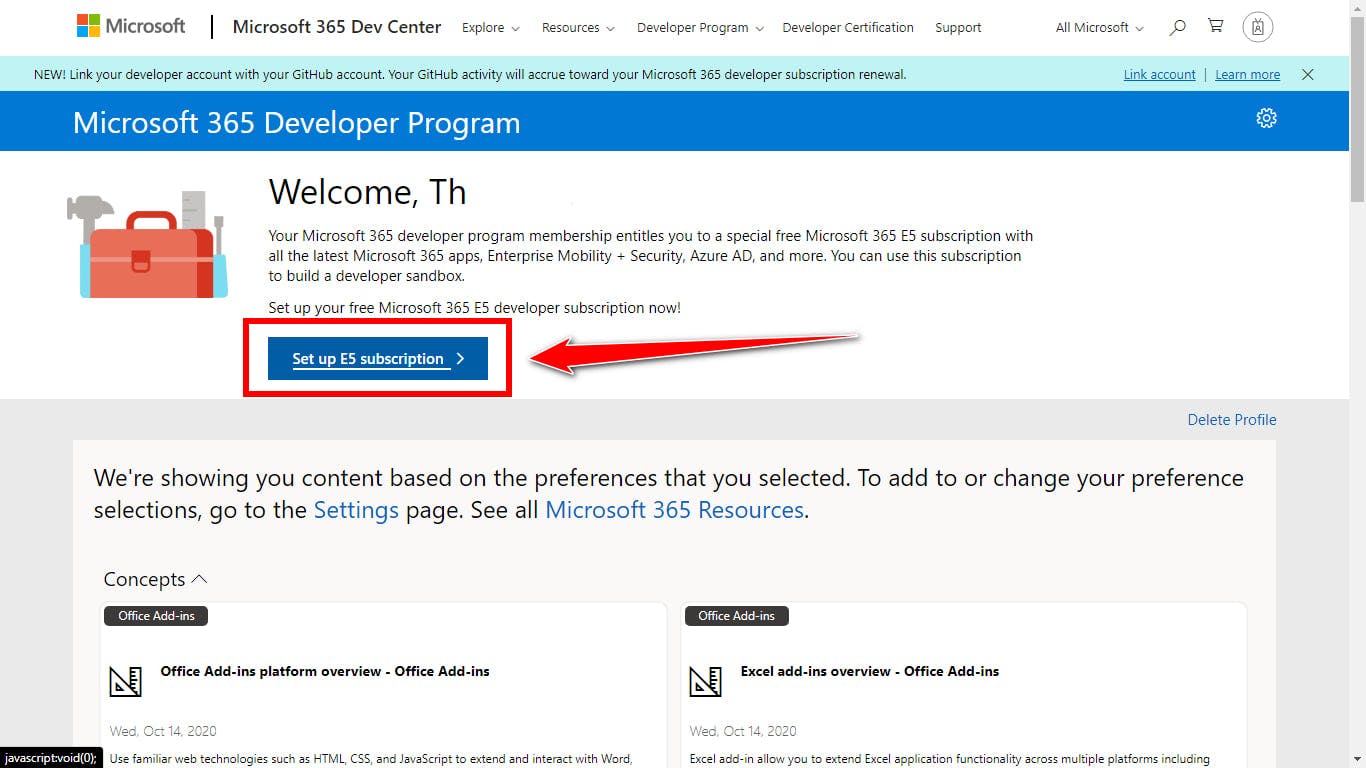Viewport: 1366px width, 768px height.
Task: Open the Microsoft 365 Resources link
Action: pos(674,510)
